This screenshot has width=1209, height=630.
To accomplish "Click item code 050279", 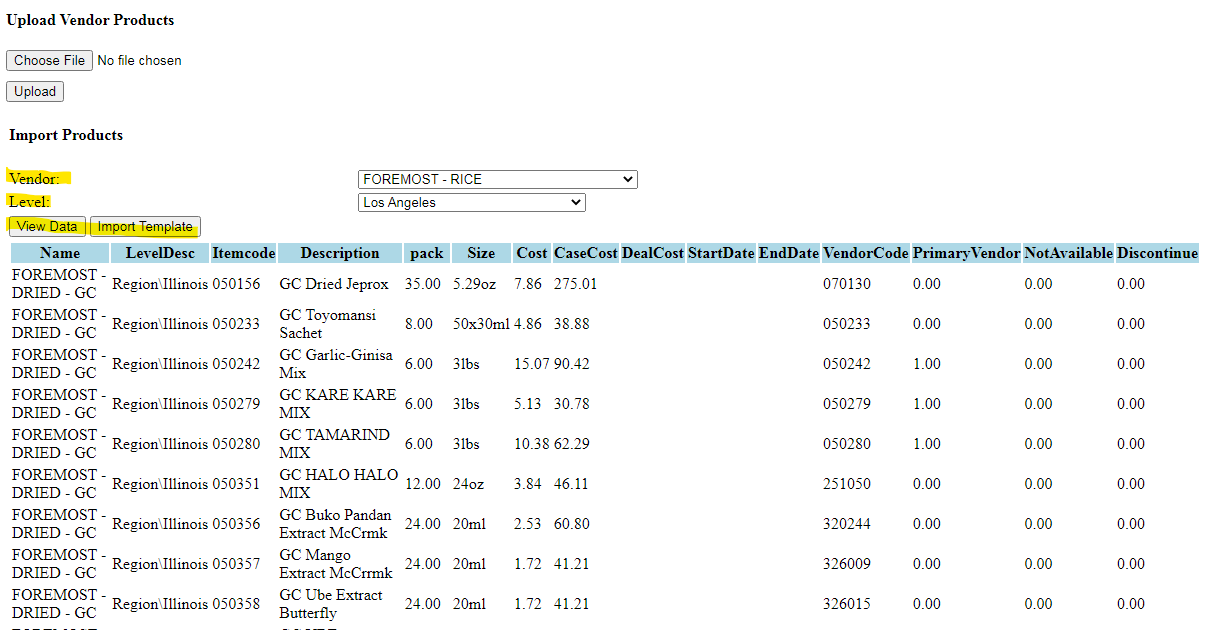I will pyautogui.click(x=236, y=404).
